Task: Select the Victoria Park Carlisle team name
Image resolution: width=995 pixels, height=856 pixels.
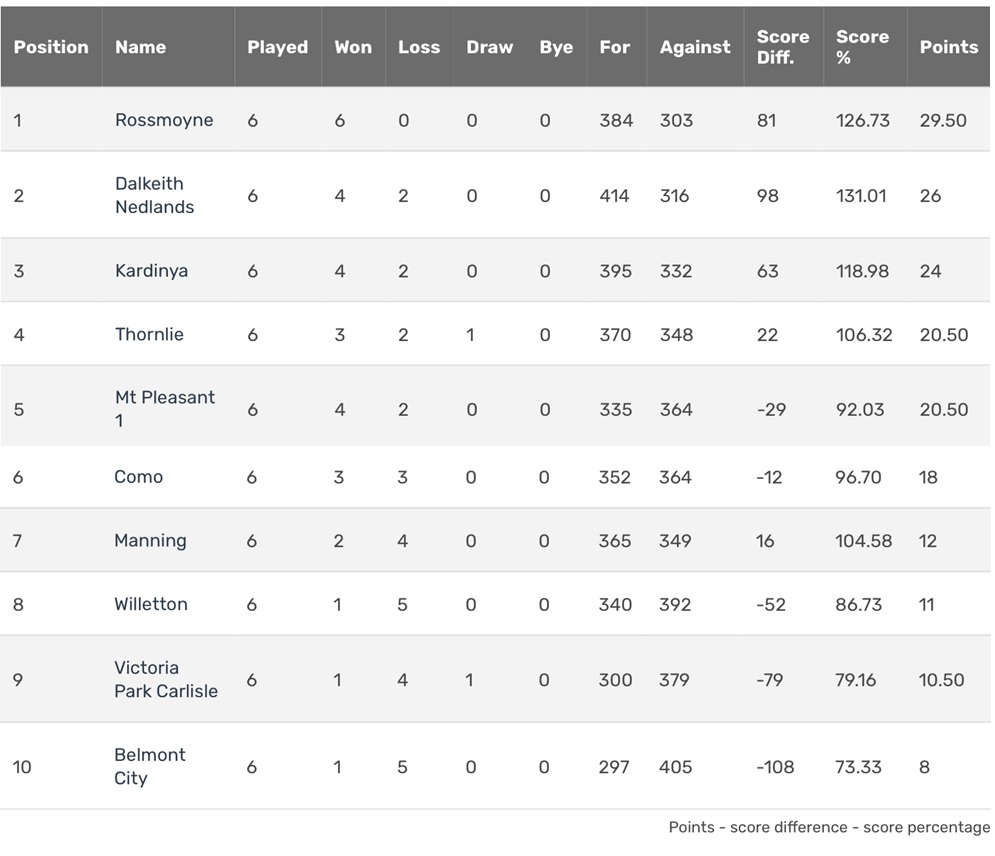Action: [165, 679]
